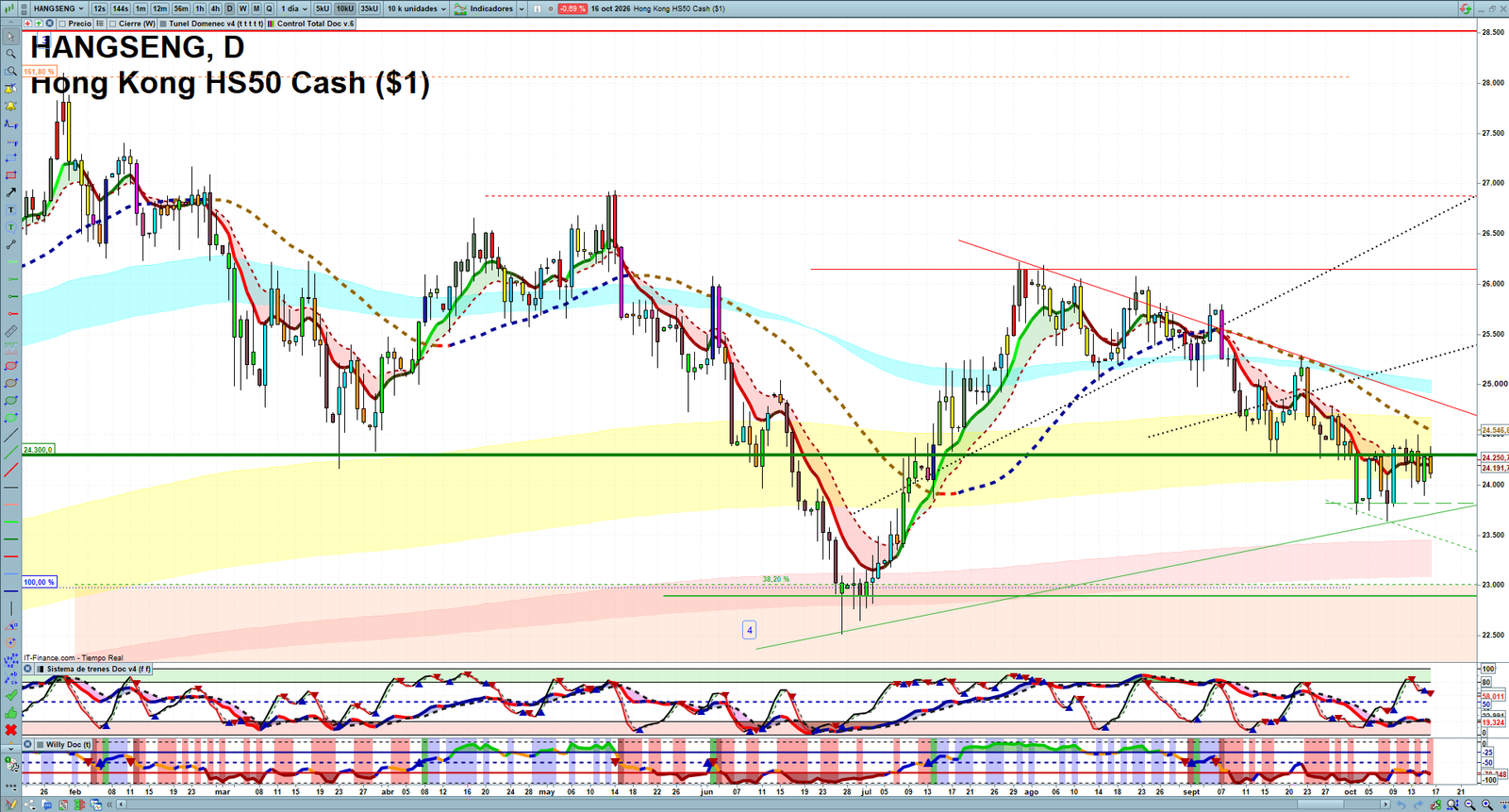Open the HANGSENG instrument dropdown
This screenshot has width=1509, height=812.
click(58, 8)
